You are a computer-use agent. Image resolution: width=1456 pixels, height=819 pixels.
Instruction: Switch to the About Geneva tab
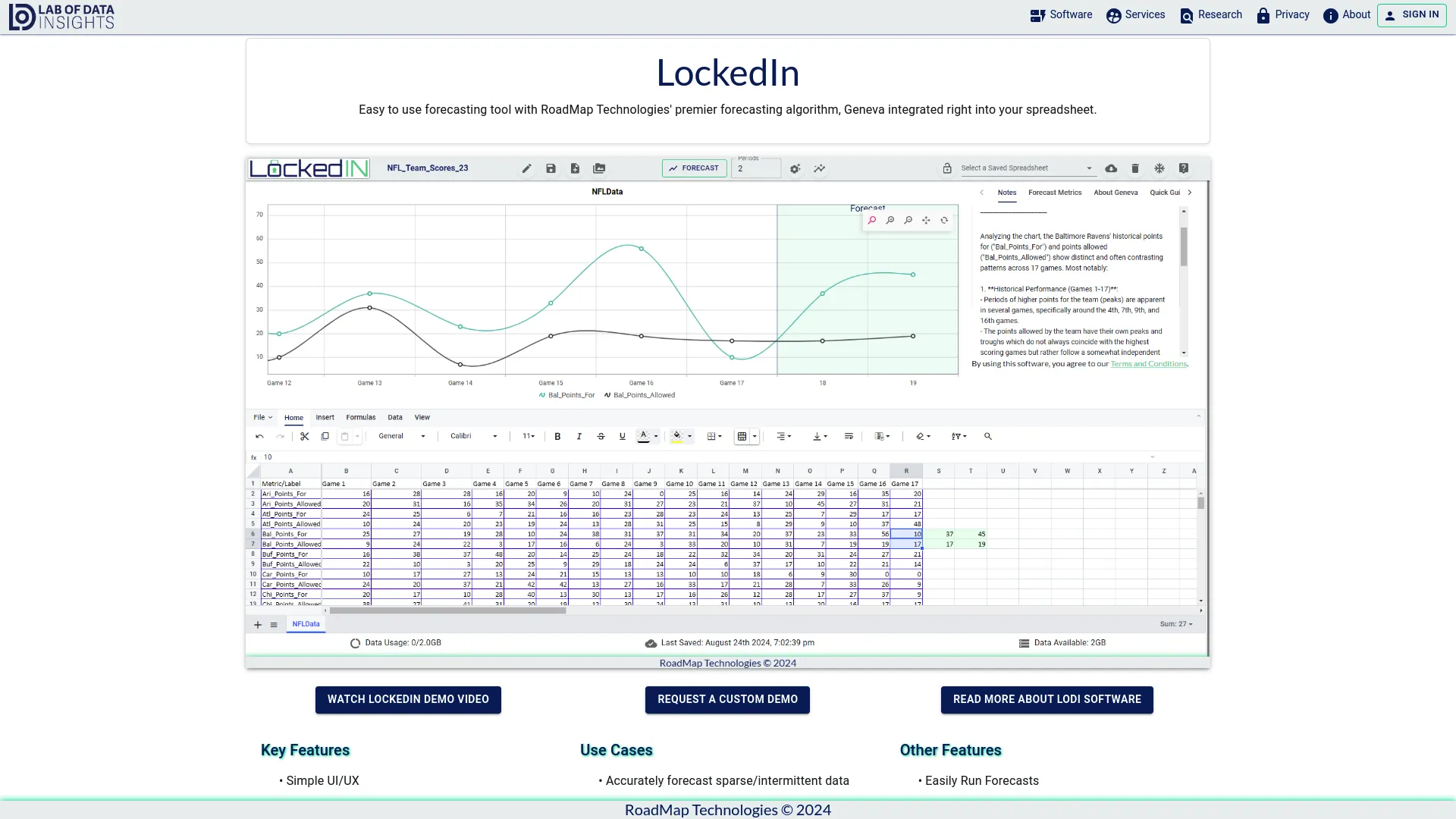click(1116, 193)
